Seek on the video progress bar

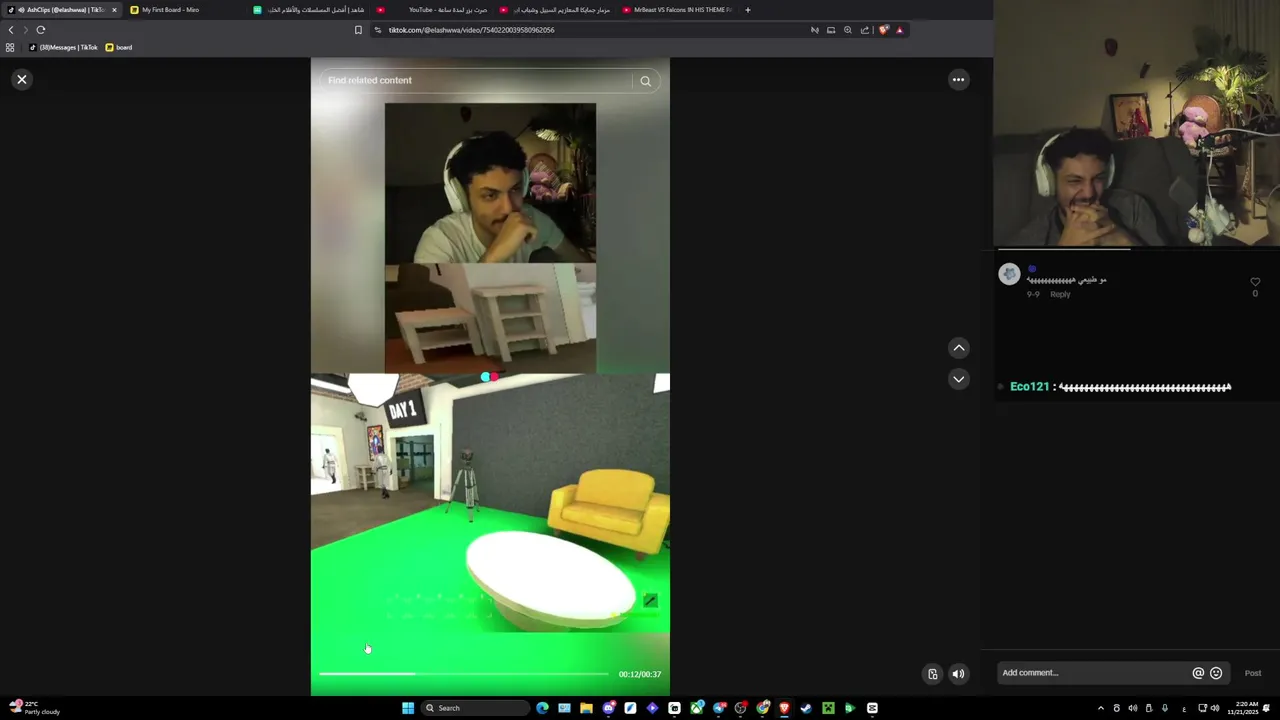(463, 674)
